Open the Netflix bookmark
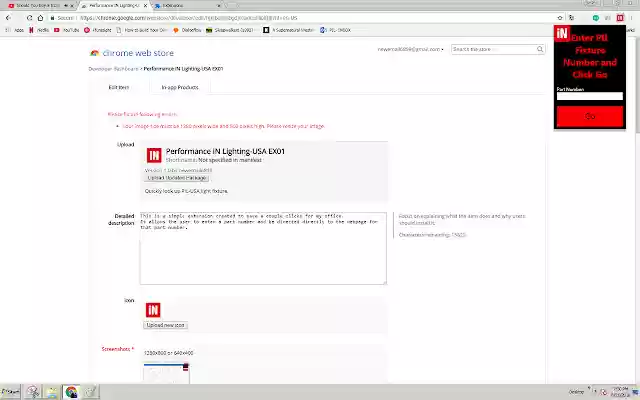 39,30
